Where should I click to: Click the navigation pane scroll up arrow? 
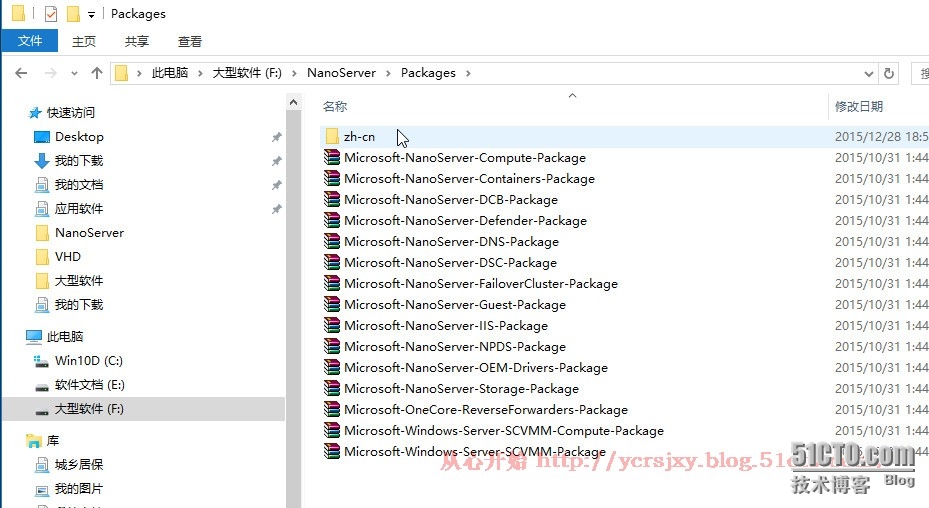tap(293, 102)
